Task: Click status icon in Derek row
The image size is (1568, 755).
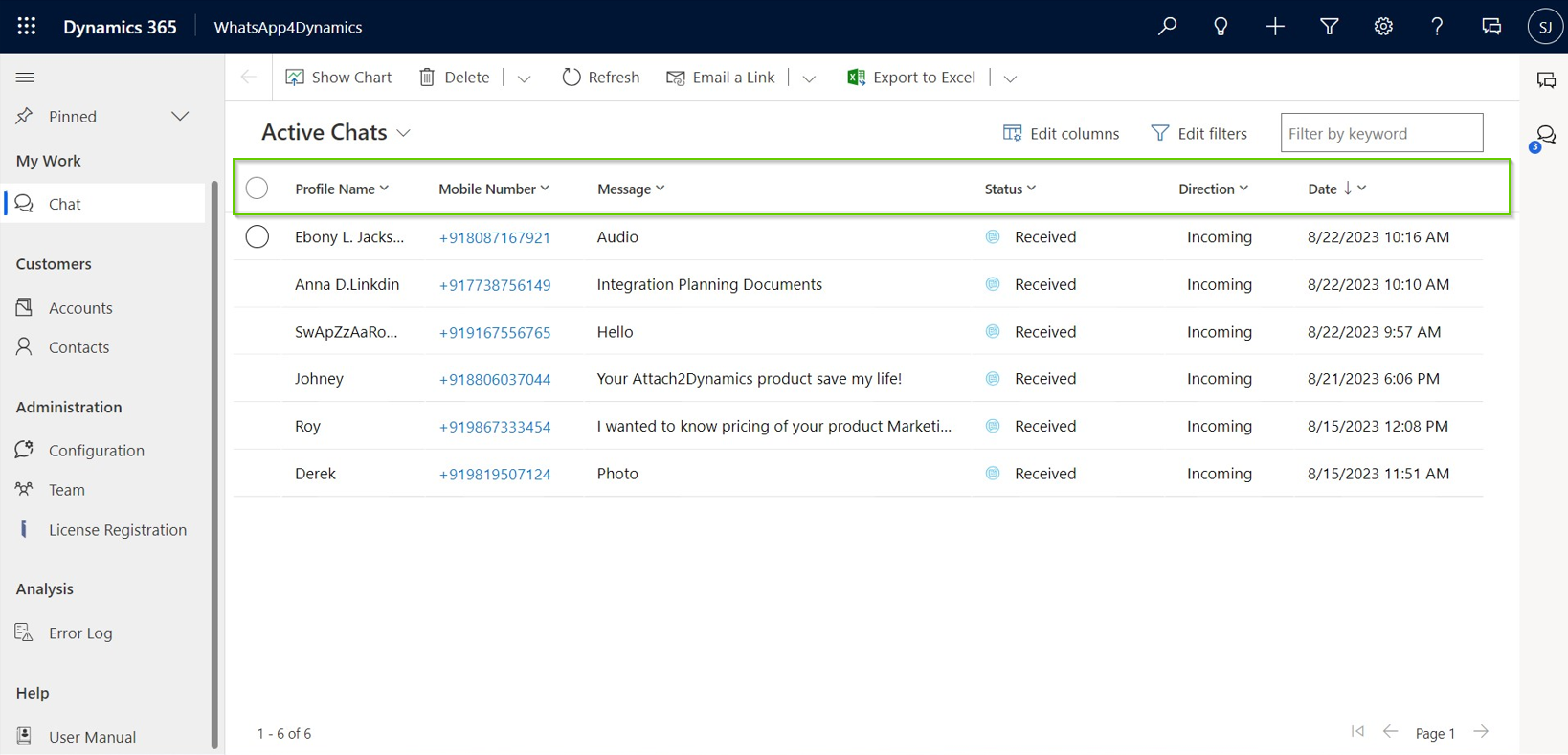Action: tap(993, 473)
